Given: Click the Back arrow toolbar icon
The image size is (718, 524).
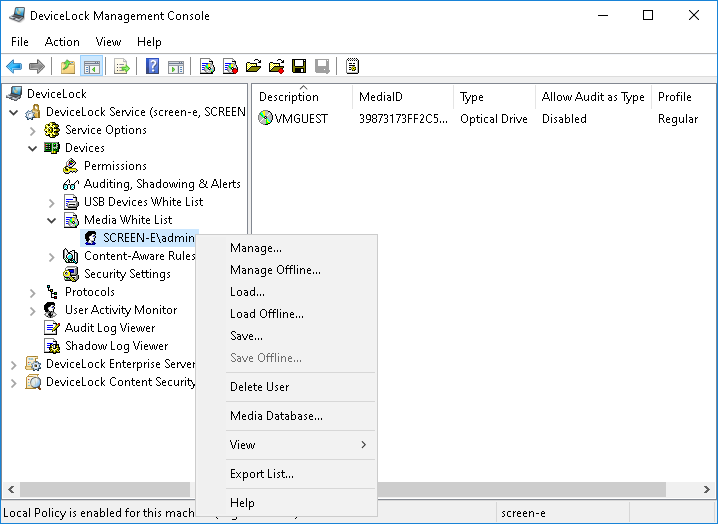Looking at the screenshot, I should click(14, 67).
